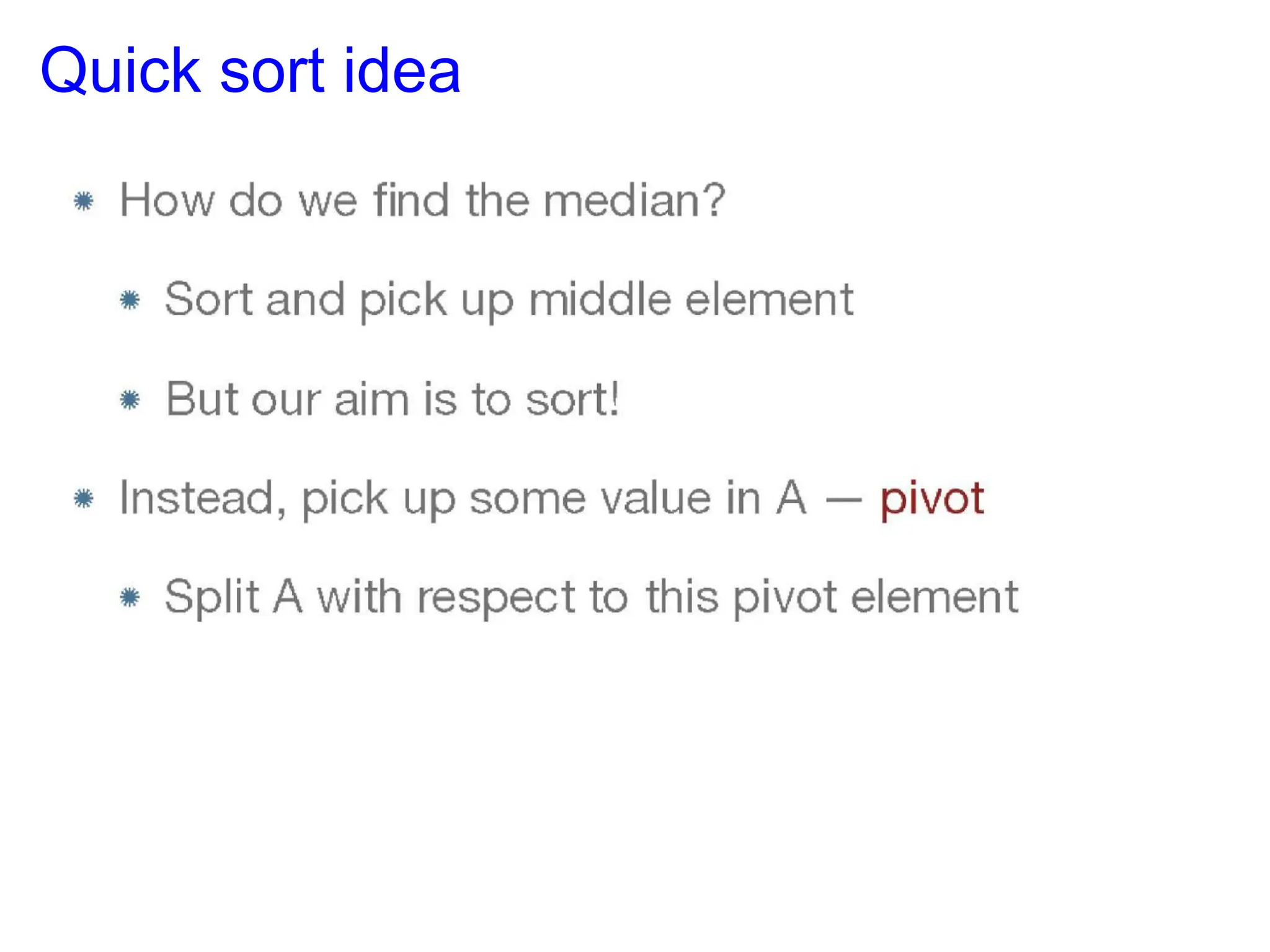Select the 'Quick sort idea' slide title
The height and width of the screenshot is (952, 1270).
[251, 70]
